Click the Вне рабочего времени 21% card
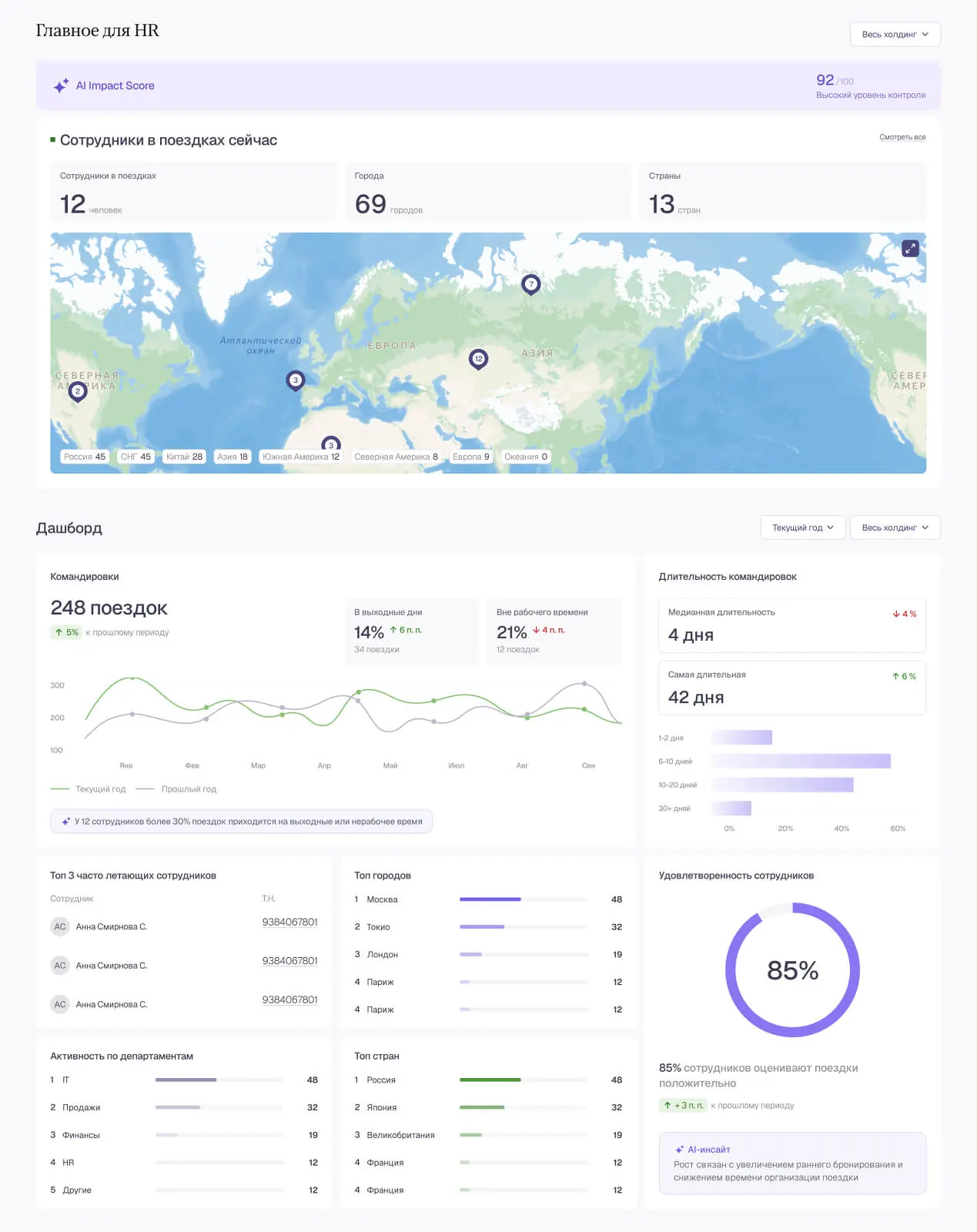Screen dimensions: 977x1232 554,631
